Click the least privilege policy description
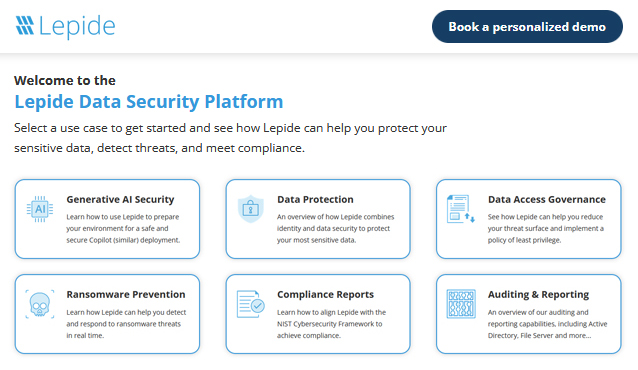638x370 pixels. point(546,228)
